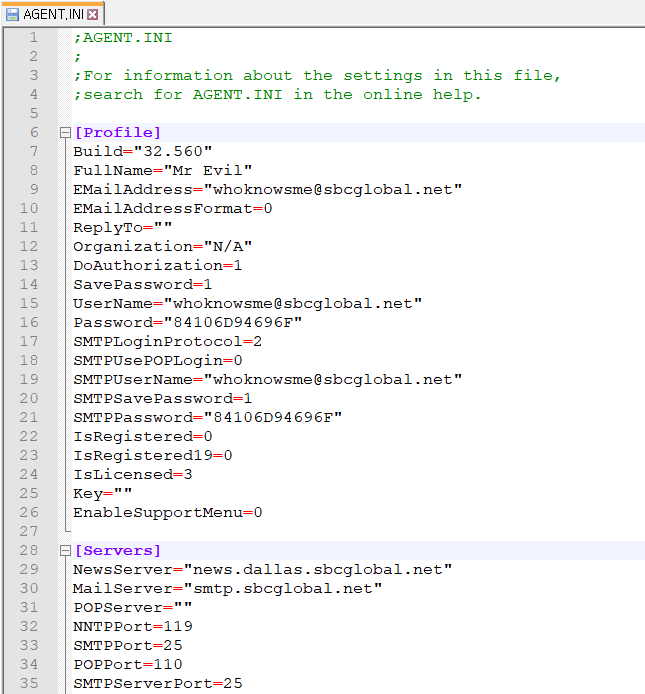Click the ";For information about the settings" comment
The height and width of the screenshot is (694, 645).
coord(317,76)
